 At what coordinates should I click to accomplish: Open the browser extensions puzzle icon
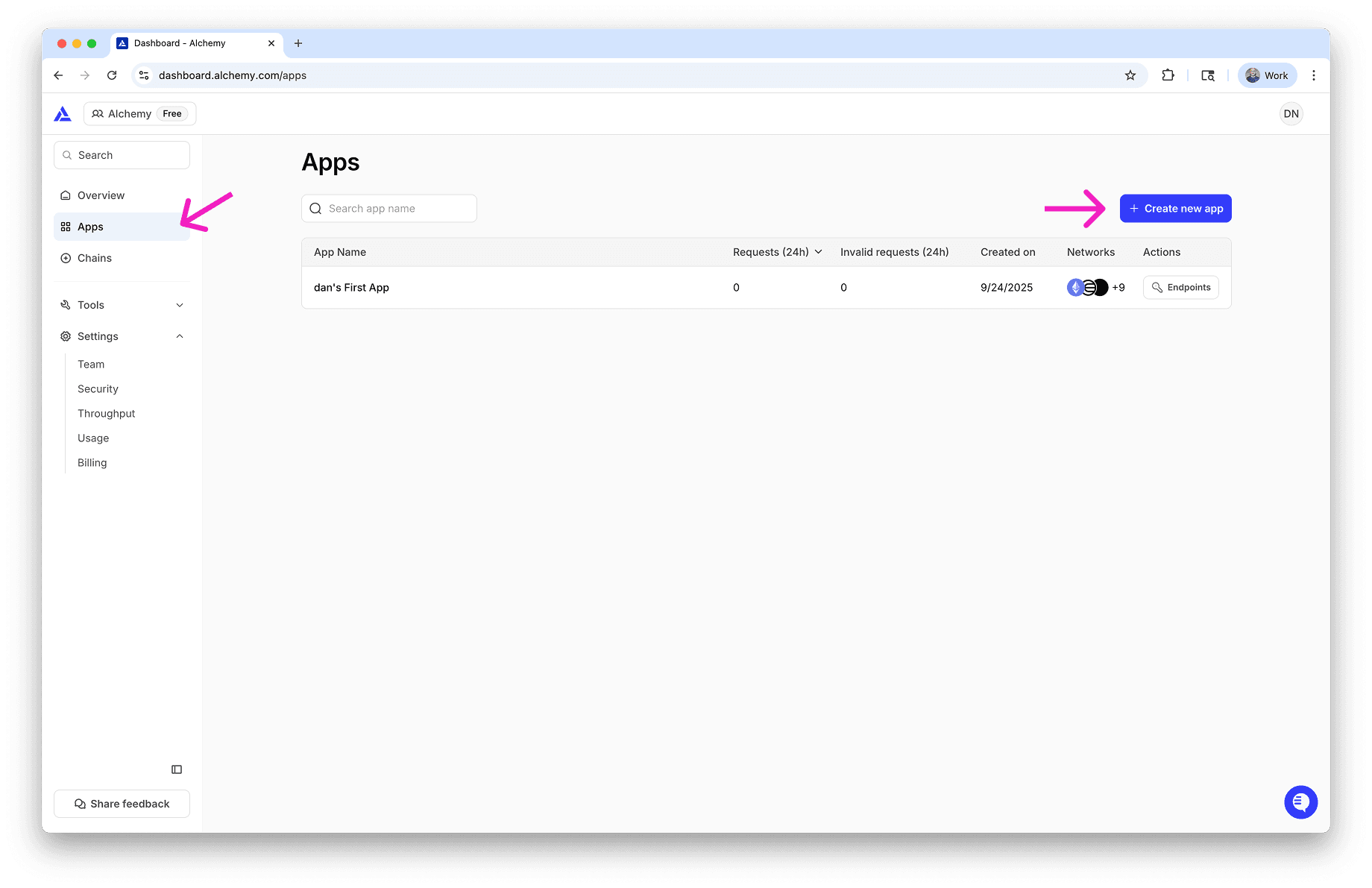pos(1168,75)
